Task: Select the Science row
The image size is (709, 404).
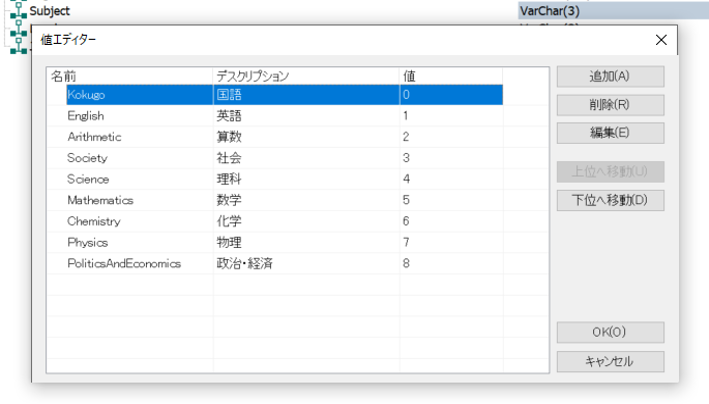Action: point(88,179)
